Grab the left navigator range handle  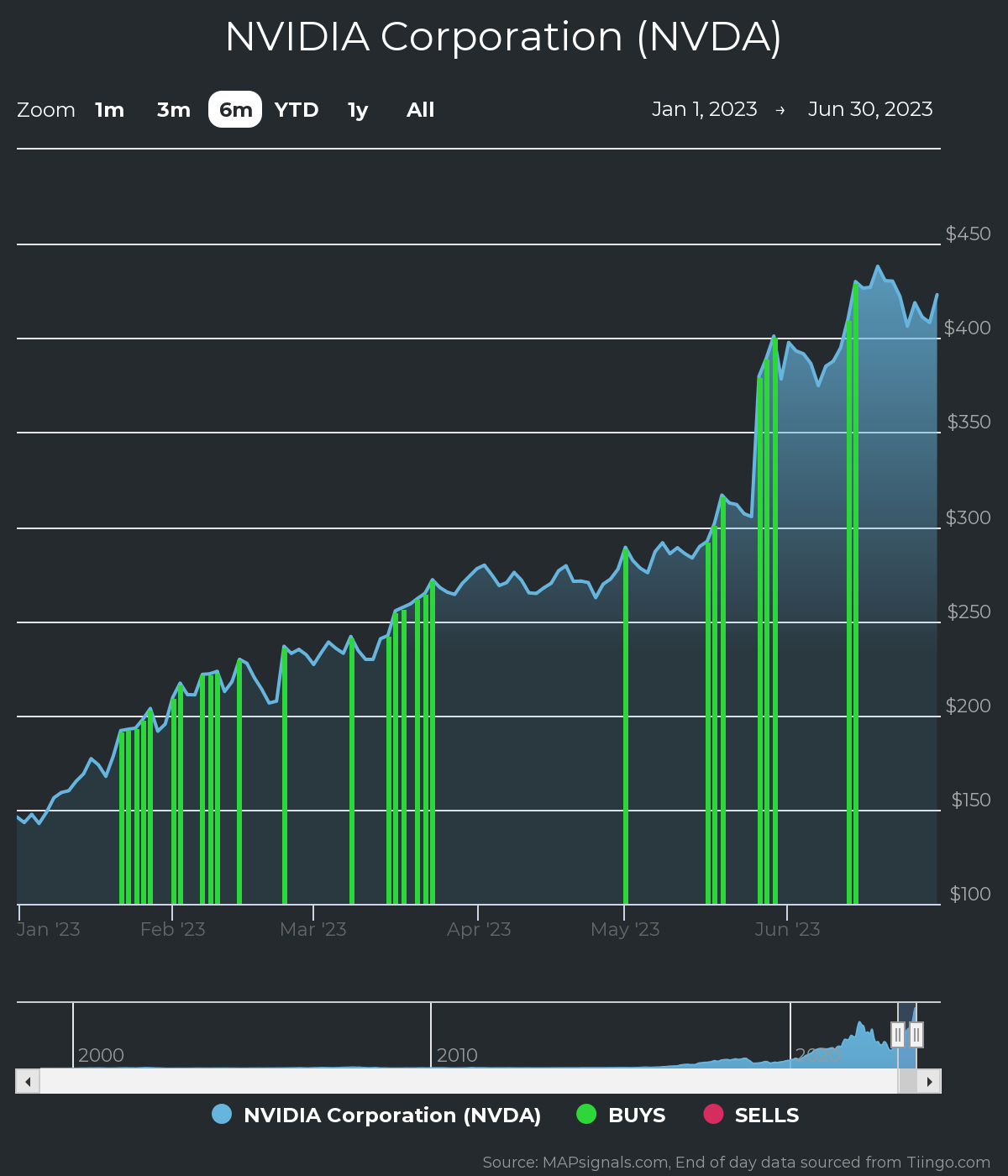tap(898, 1035)
